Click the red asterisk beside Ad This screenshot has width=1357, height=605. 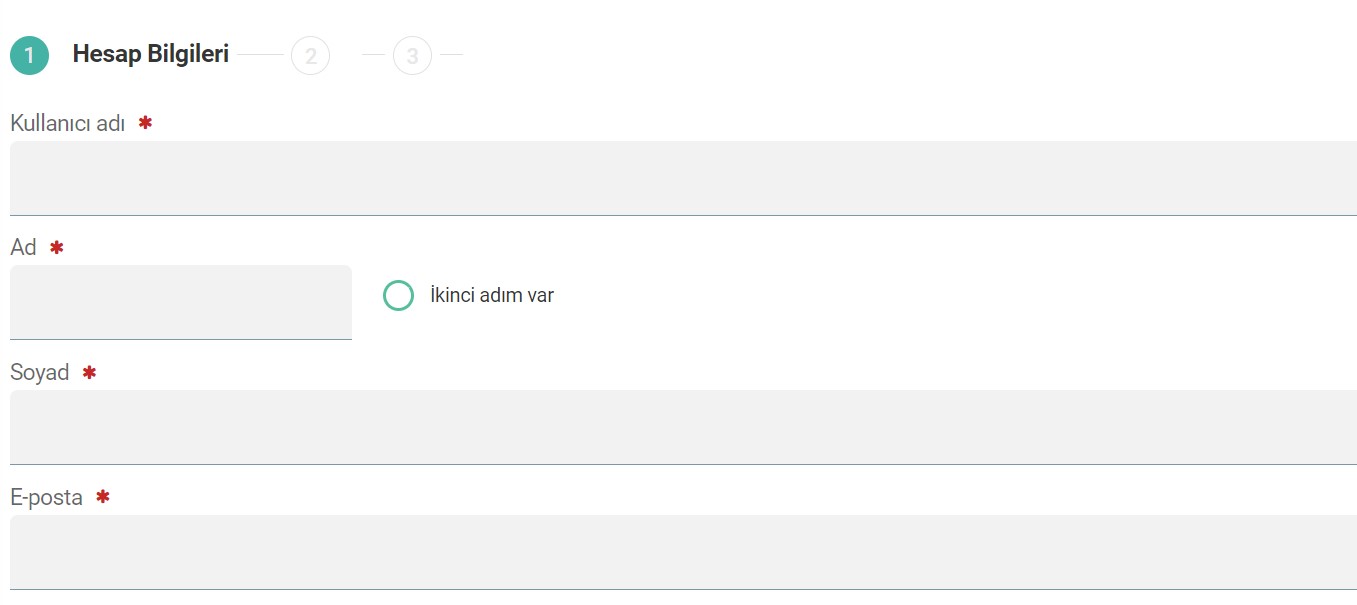coord(57,248)
